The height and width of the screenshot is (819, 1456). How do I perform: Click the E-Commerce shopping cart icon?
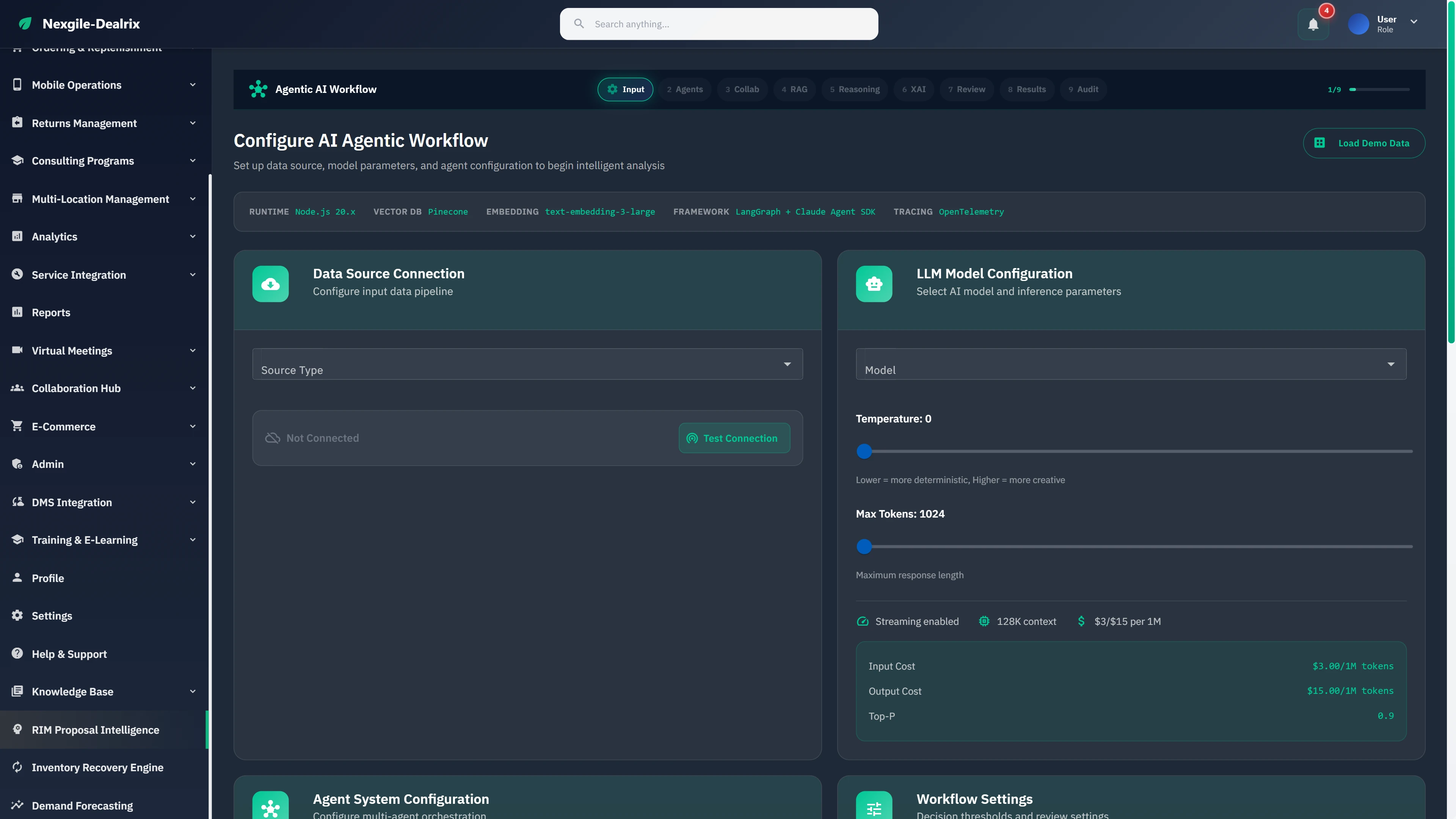[17, 426]
